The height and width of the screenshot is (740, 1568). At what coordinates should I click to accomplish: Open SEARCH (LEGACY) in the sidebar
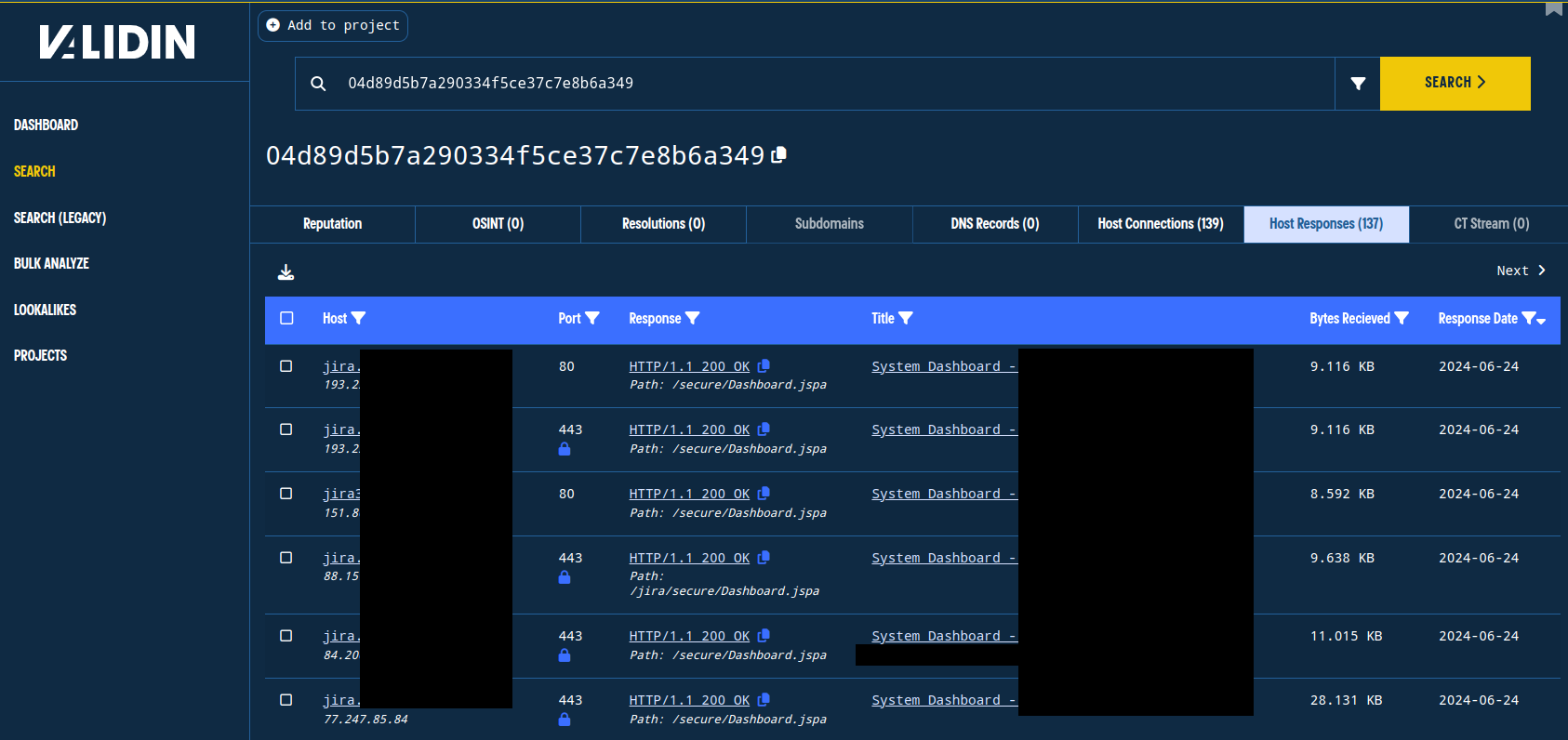(x=60, y=218)
